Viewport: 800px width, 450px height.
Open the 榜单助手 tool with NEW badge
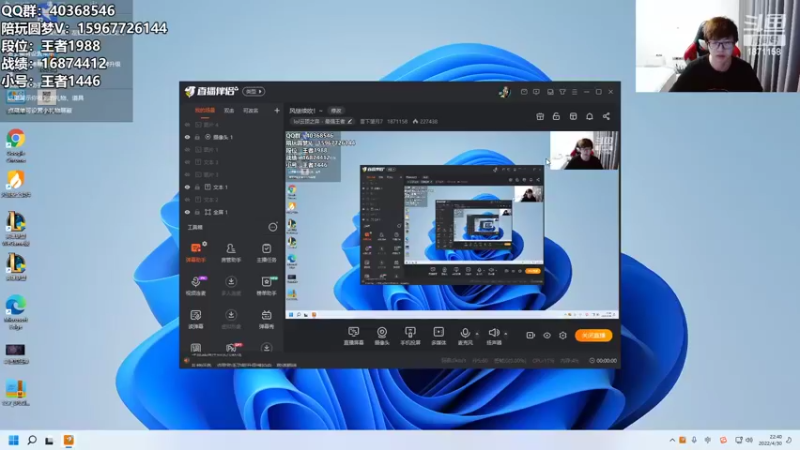click(266, 286)
